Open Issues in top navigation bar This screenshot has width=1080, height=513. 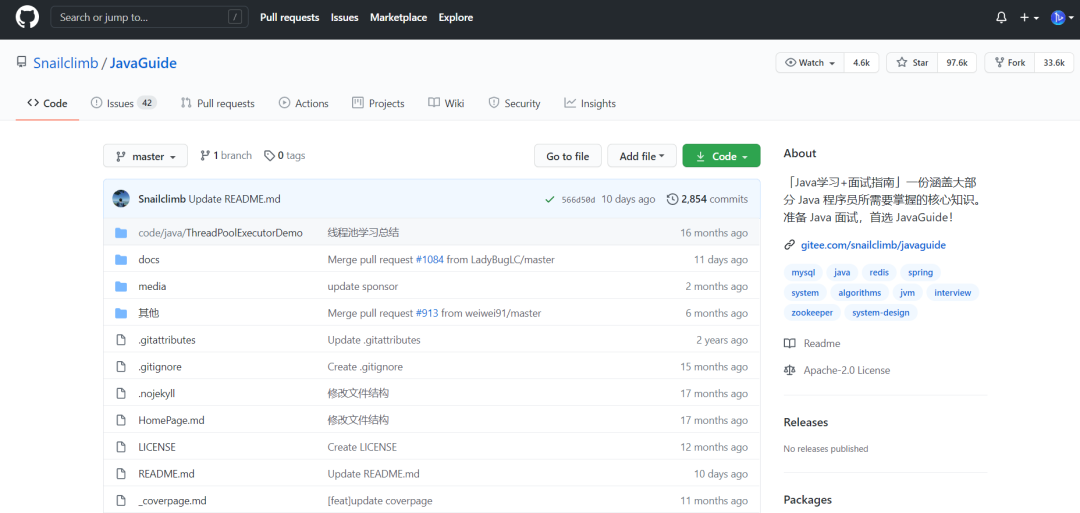[x=344, y=18]
